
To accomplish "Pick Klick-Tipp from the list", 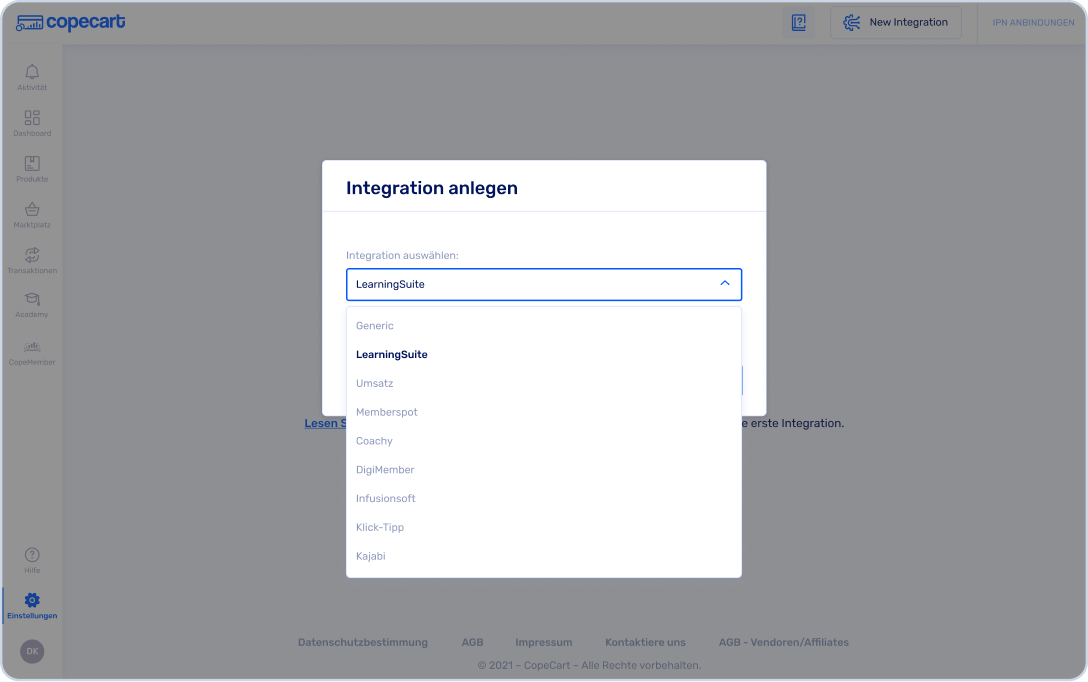I will click(544, 527).
